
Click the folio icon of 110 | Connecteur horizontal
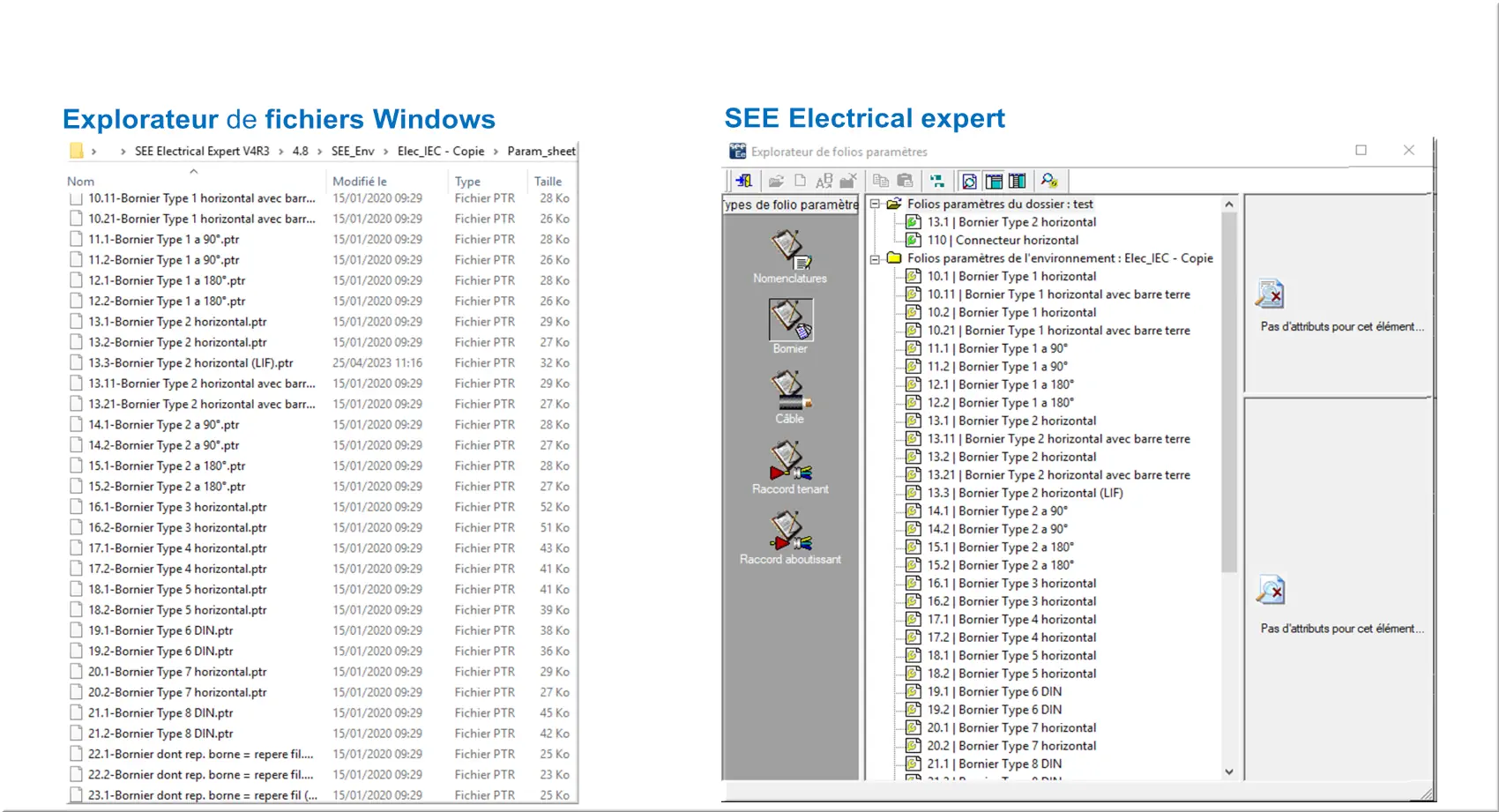point(914,240)
